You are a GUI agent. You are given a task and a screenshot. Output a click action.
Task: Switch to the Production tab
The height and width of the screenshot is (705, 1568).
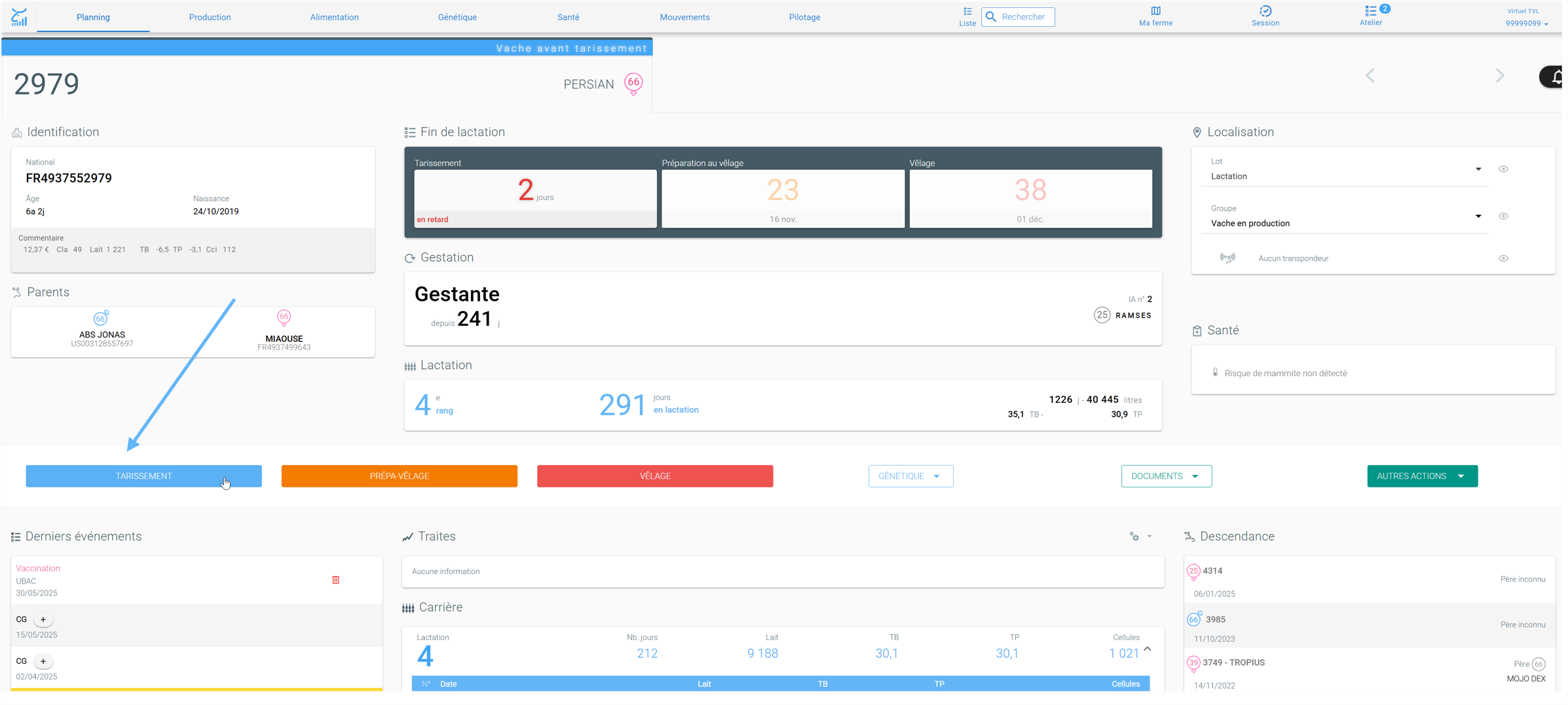[210, 17]
